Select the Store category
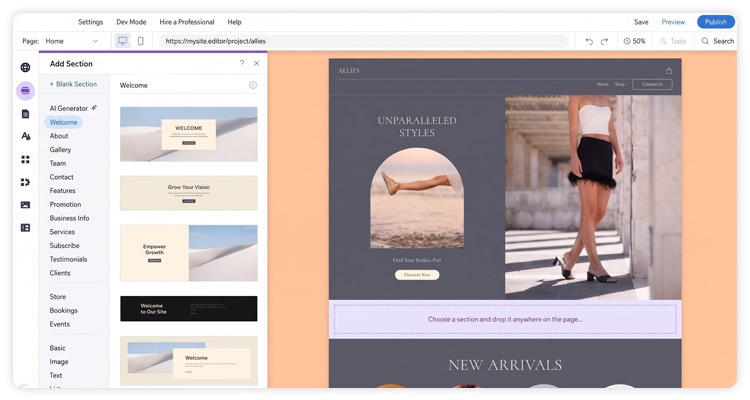This screenshot has height=400, width=750. (x=58, y=297)
